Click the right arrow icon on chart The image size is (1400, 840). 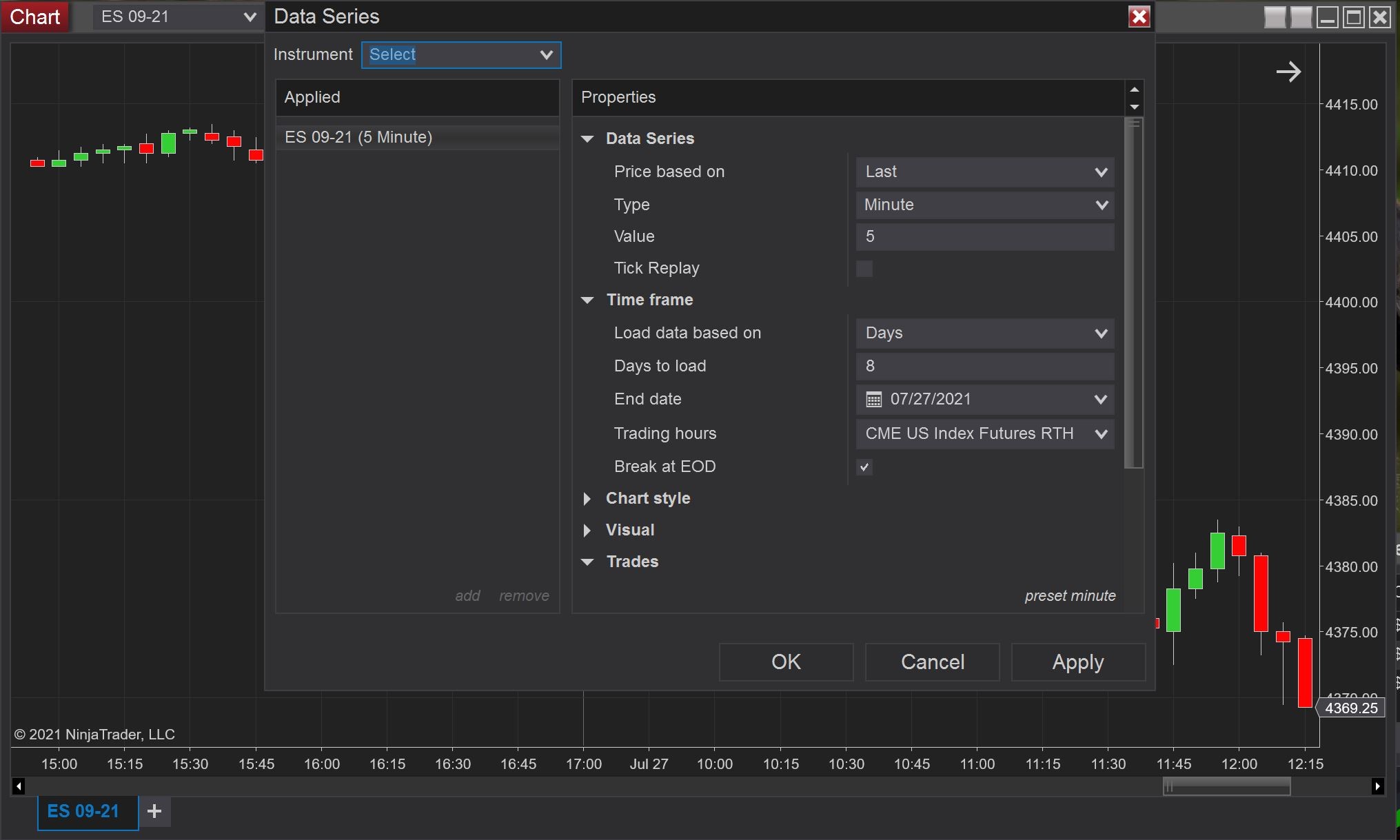1288,72
